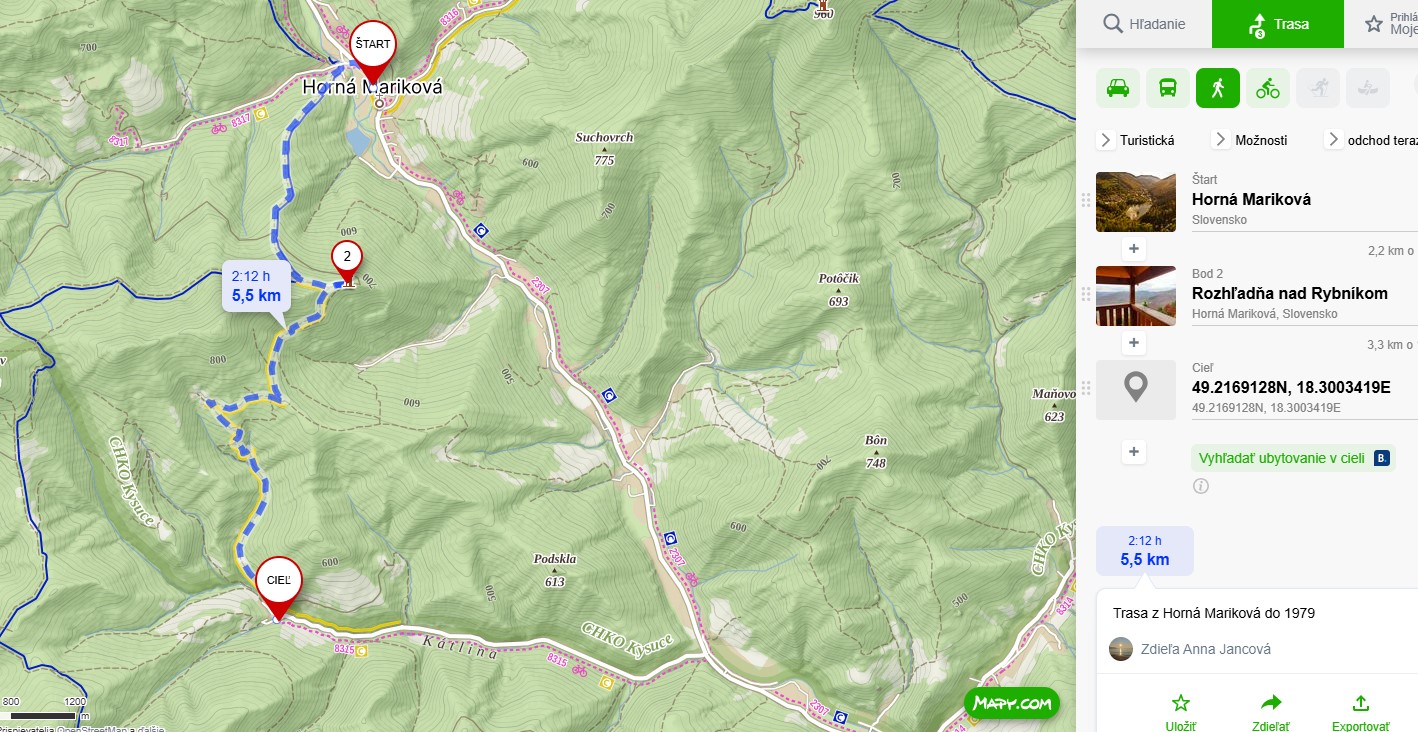Select the boat route mode icon
This screenshot has height=732, width=1418.
pyautogui.click(x=1368, y=88)
